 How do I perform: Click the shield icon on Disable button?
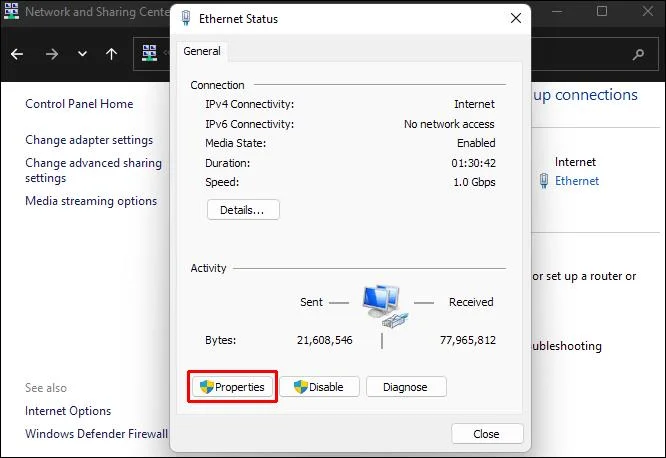click(300, 387)
